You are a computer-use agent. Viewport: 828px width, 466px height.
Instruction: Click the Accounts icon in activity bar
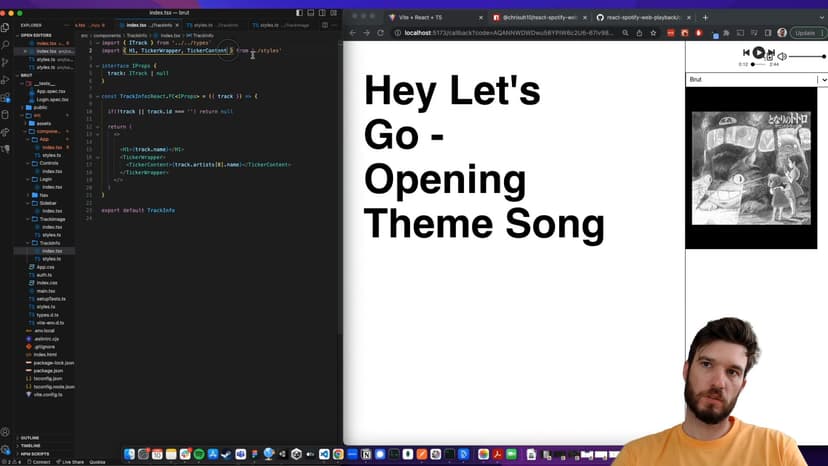coord(6,432)
